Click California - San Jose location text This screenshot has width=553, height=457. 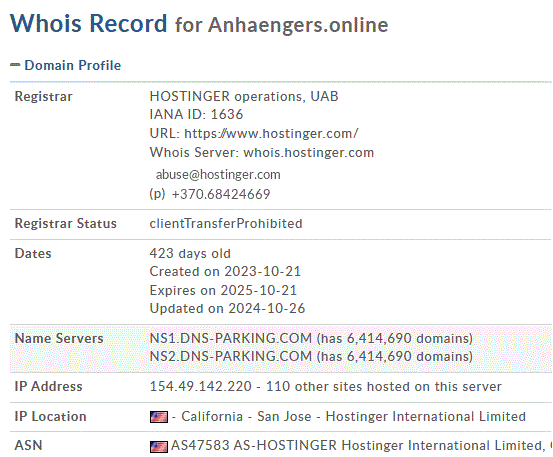pos(246,416)
